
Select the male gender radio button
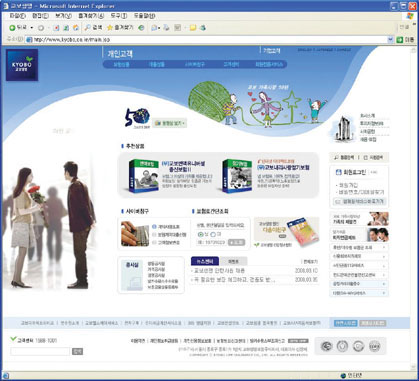pyautogui.click(x=200, y=234)
